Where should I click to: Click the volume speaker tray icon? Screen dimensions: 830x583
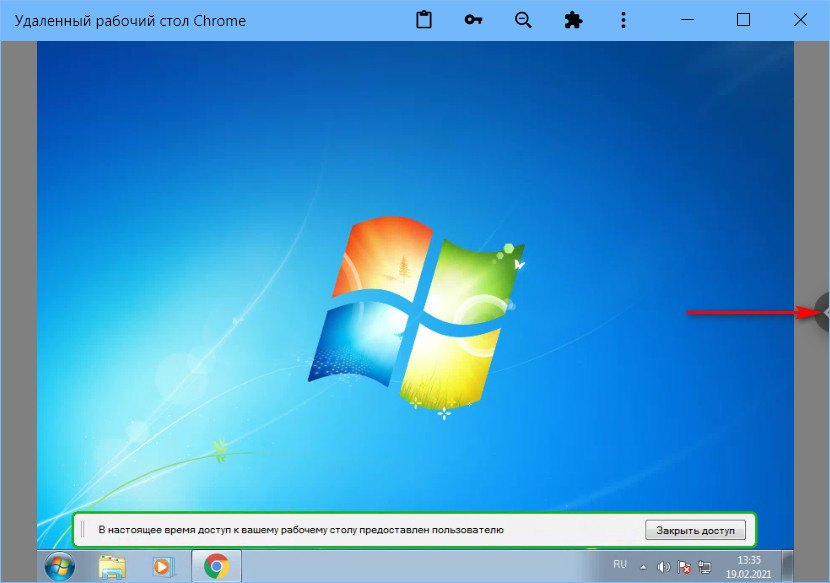[663, 567]
